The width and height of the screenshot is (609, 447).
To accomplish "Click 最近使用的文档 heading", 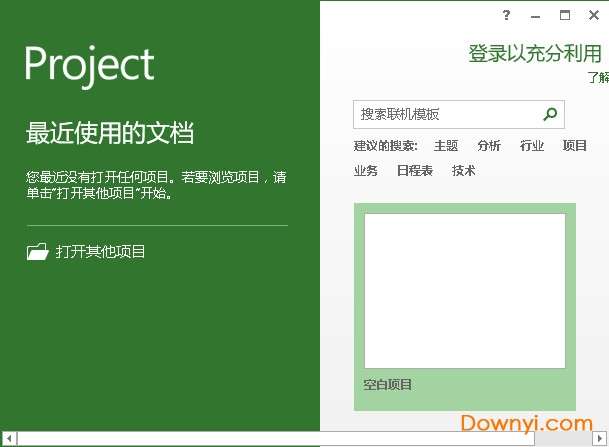I will point(110,133).
